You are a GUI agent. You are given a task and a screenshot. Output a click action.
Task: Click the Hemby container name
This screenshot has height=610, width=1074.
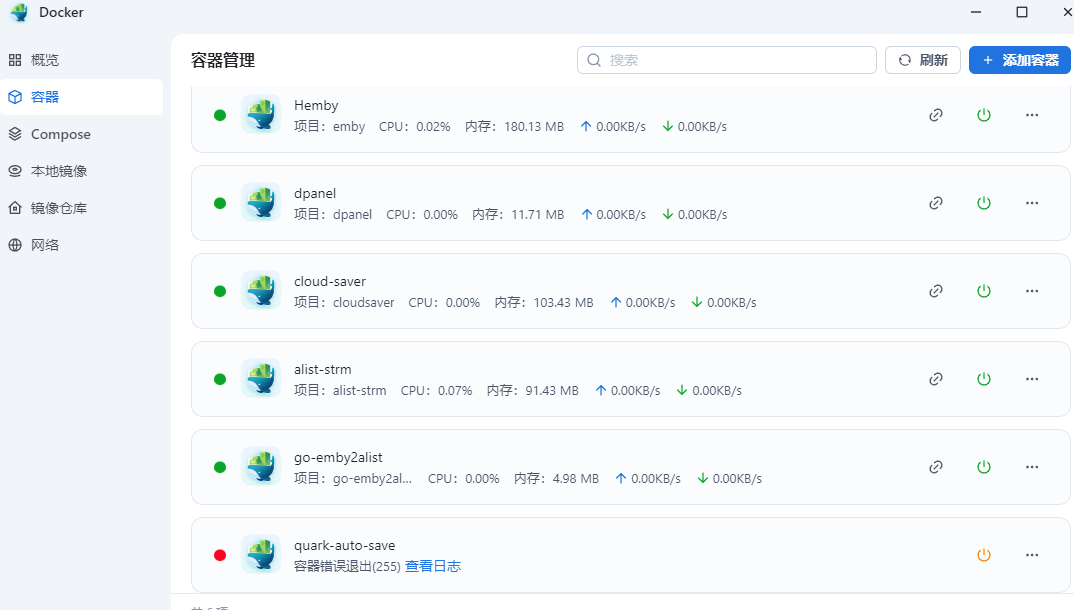click(x=316, y=105)
